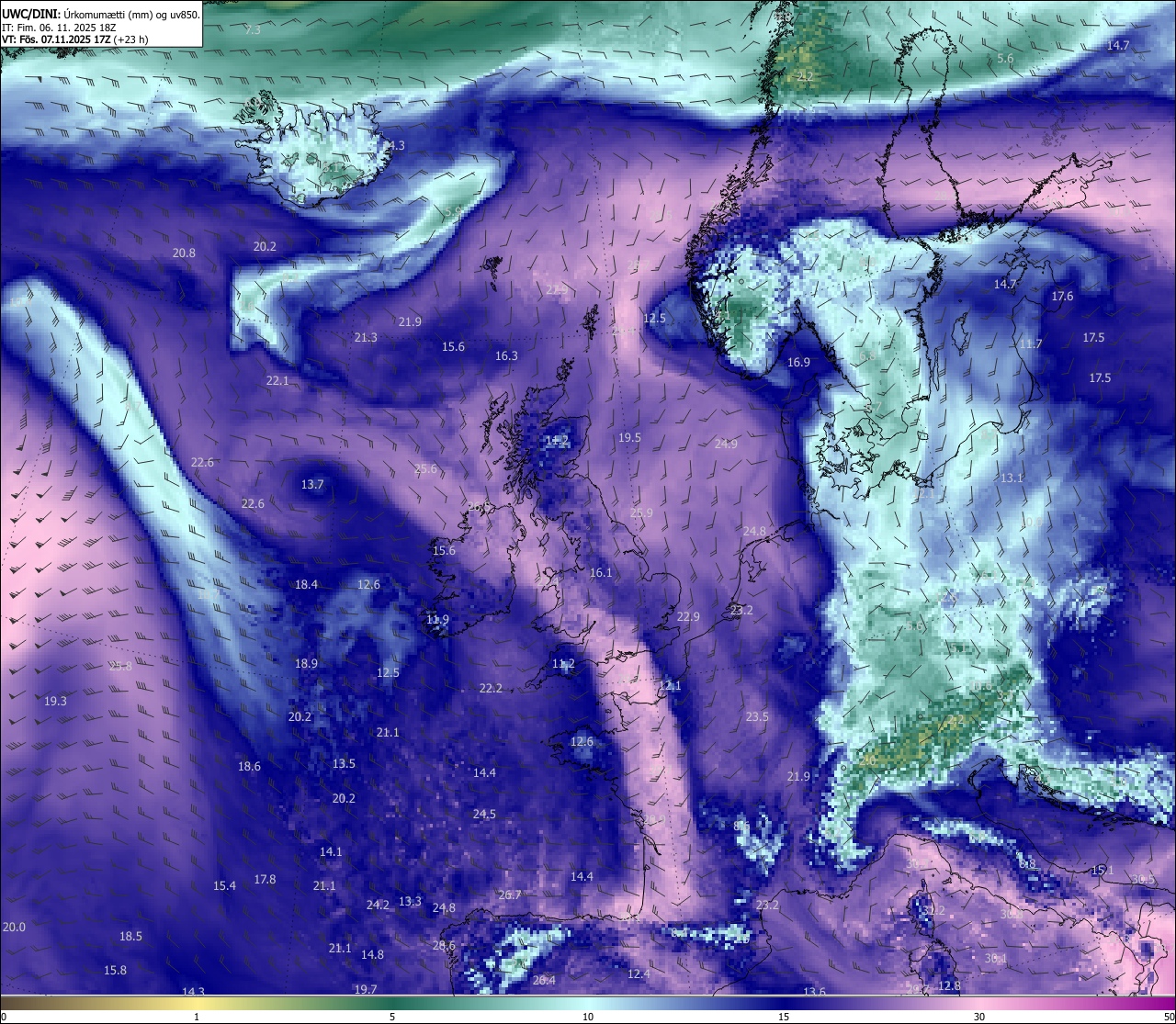
Task: Click the 16.3 value on the map
Action: point(506,356)
